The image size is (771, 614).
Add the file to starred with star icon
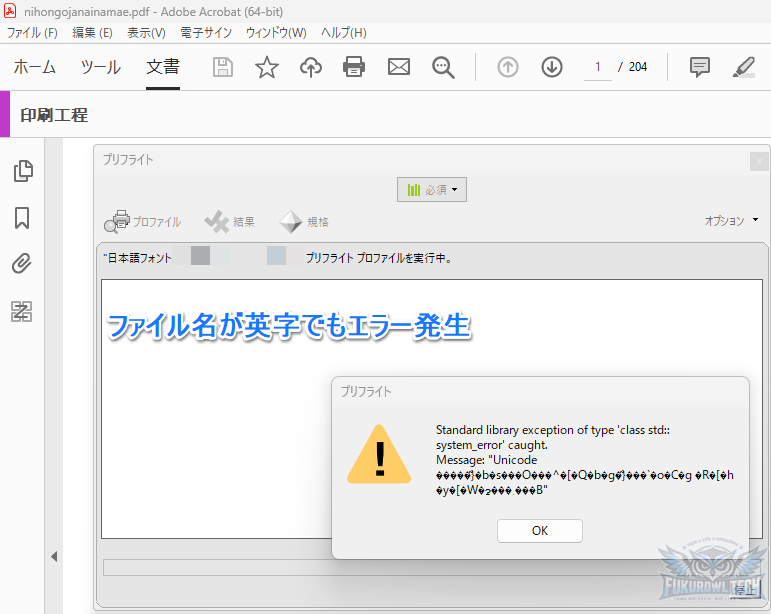[x=267, y=67]
